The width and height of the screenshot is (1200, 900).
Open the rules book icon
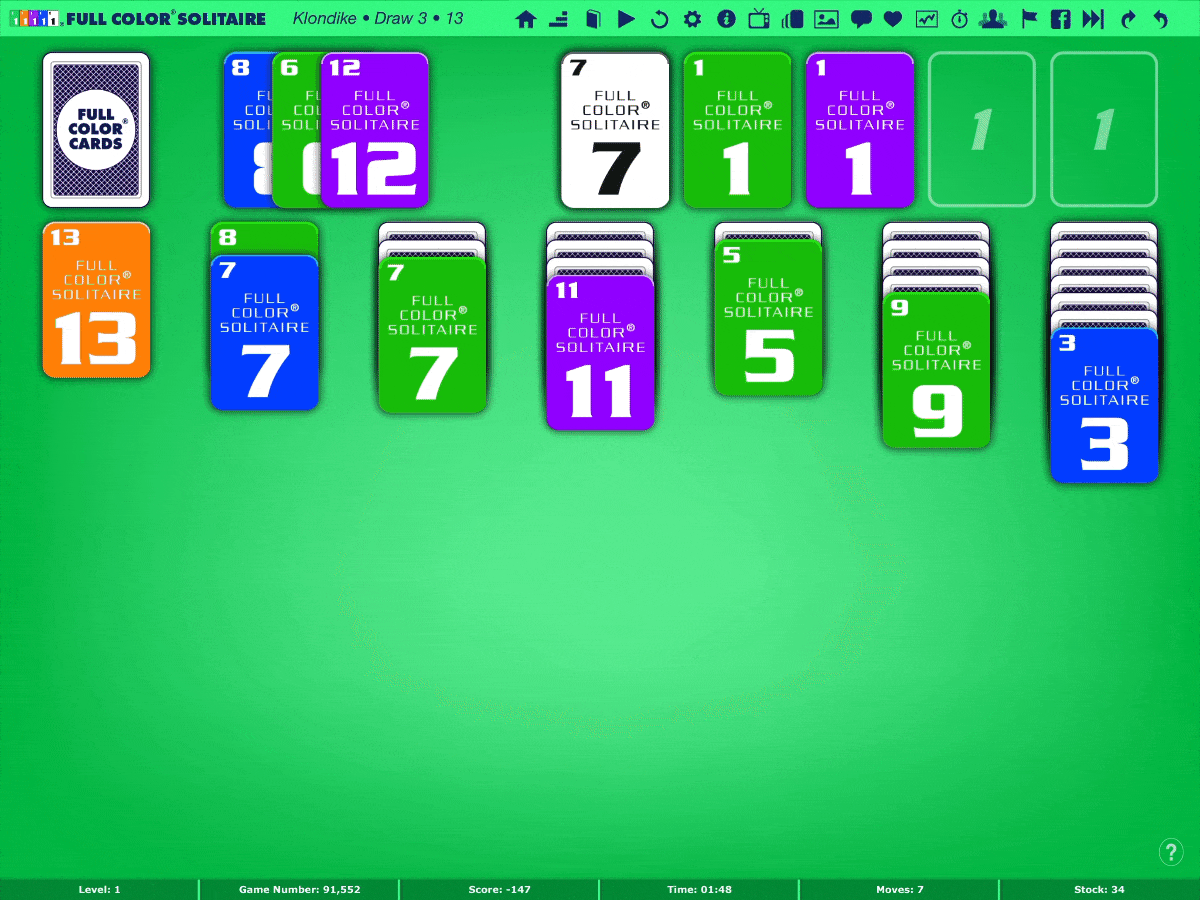pos(593,19)
